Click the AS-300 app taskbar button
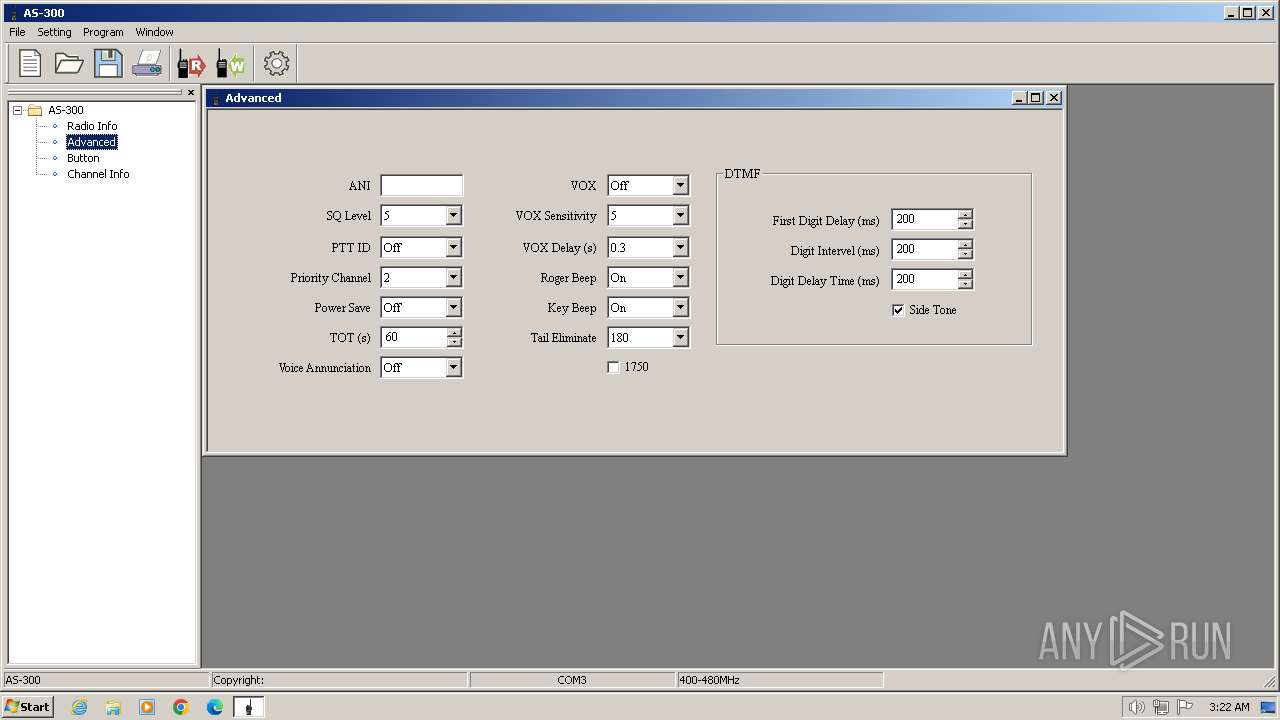Viewport: 1280px width, 720px height. click(x=249, y=707)
